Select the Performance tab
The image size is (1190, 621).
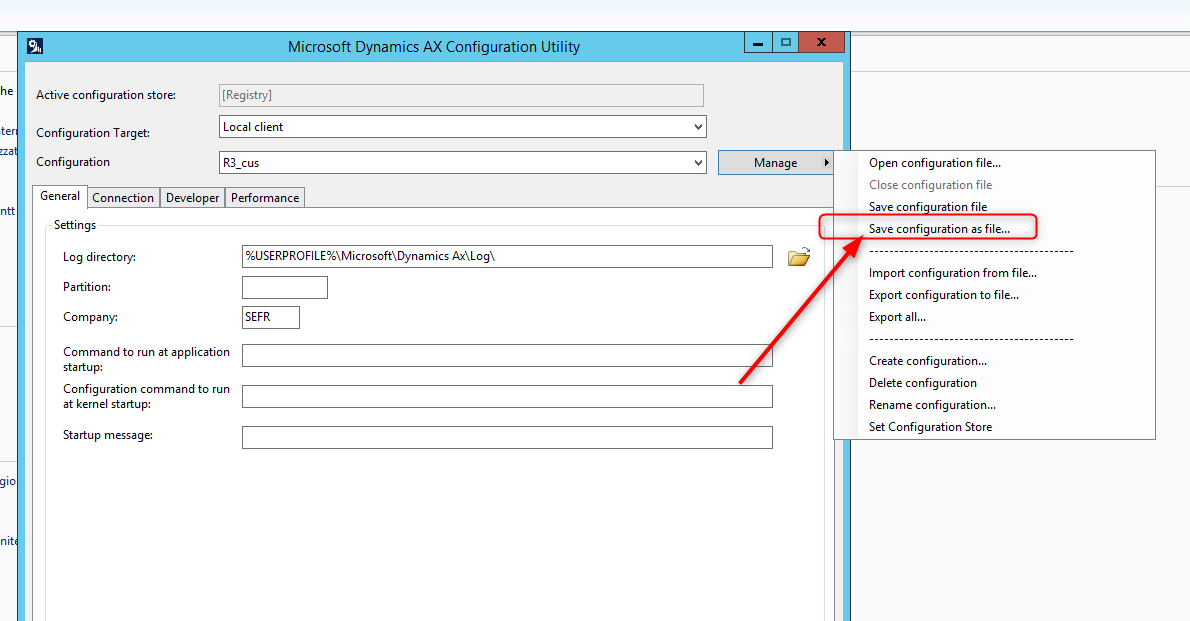tap(264, 197)
